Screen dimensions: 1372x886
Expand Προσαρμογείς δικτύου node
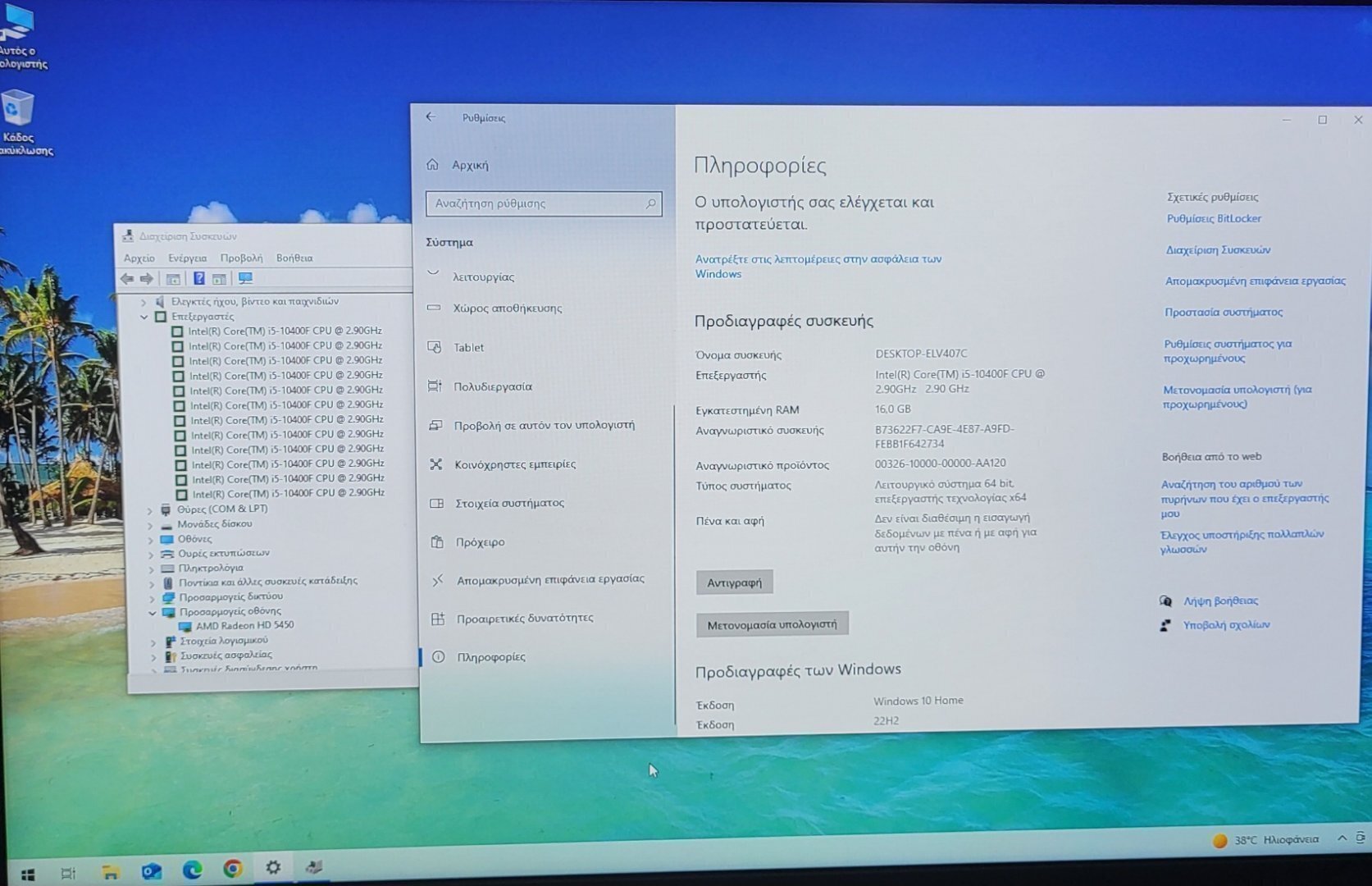point(152,598)
